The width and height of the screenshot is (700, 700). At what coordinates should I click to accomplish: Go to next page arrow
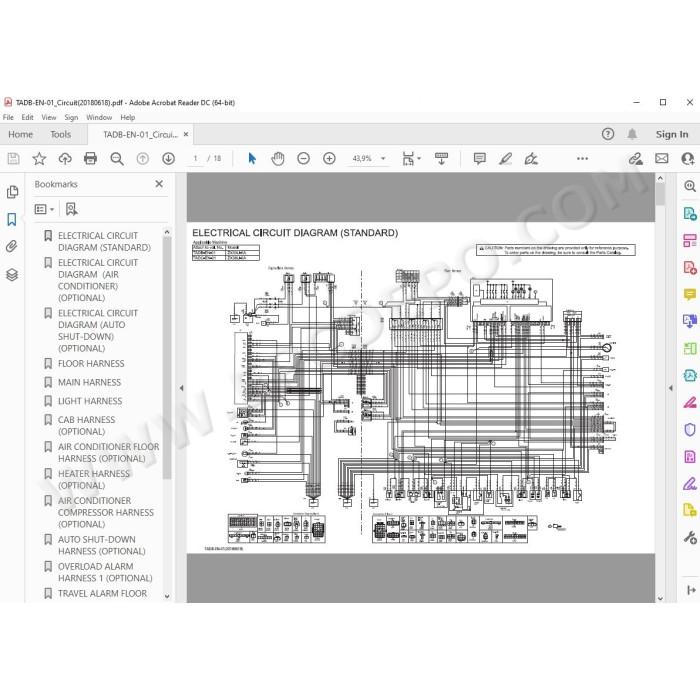[168, 158]
